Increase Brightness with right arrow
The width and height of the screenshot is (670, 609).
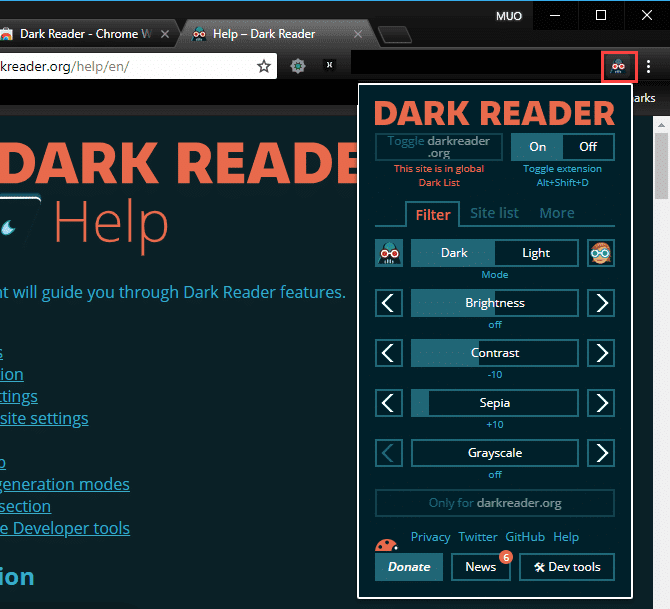[x=601, y=303]
